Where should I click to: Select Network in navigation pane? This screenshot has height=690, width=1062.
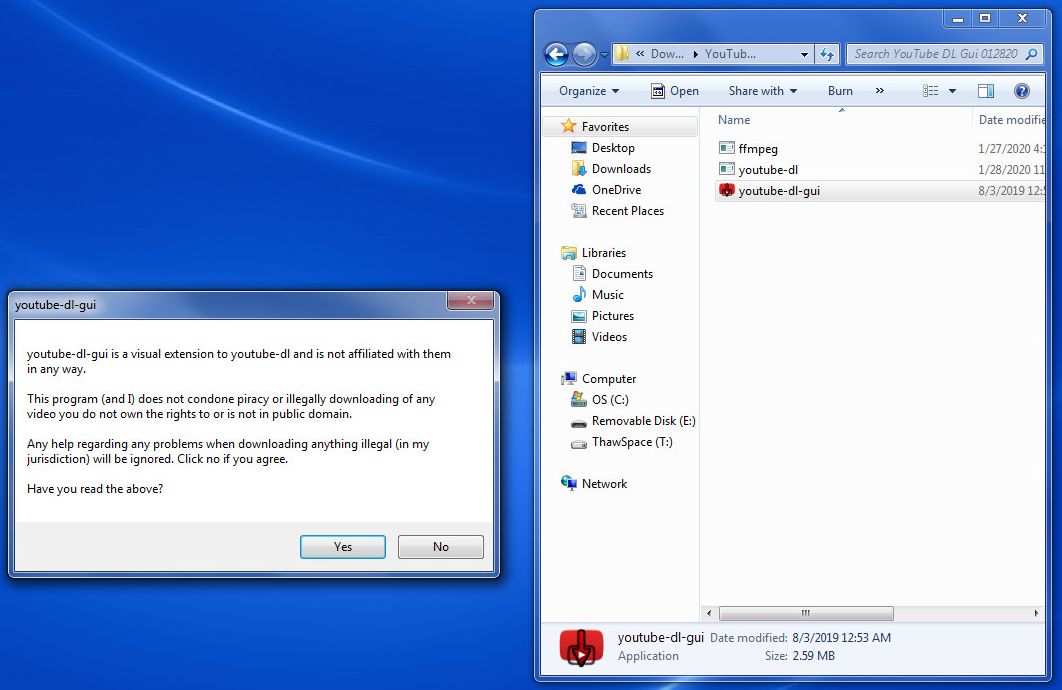click(604, 483)
